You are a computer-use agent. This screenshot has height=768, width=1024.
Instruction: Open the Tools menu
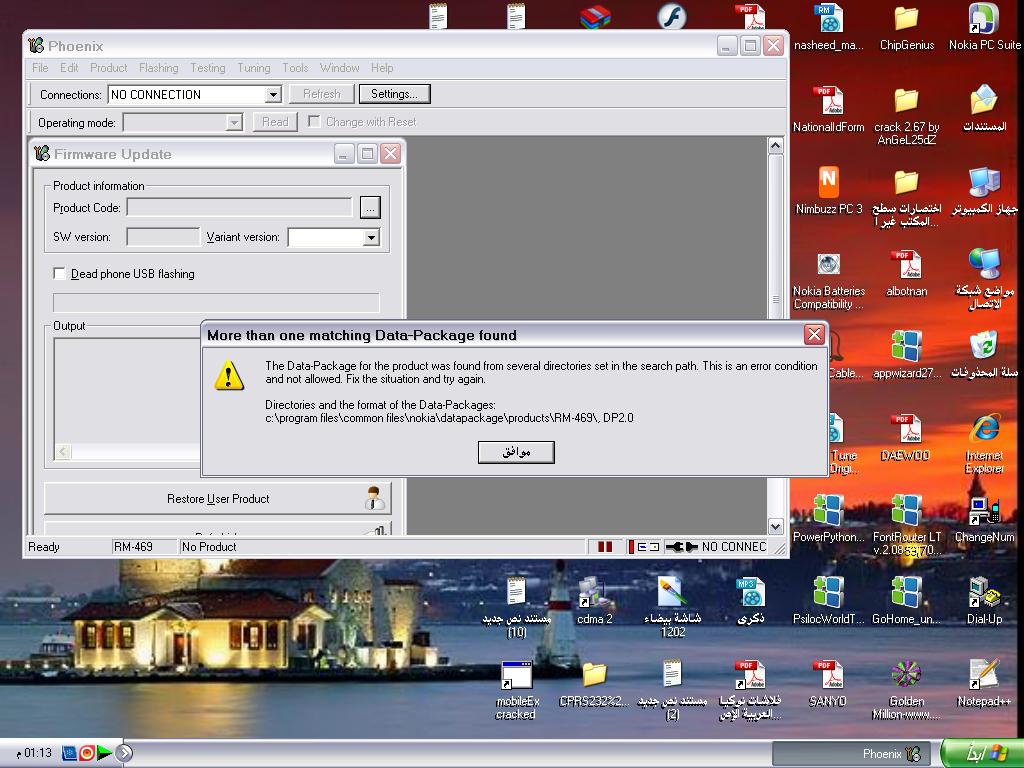coord(295,68)
